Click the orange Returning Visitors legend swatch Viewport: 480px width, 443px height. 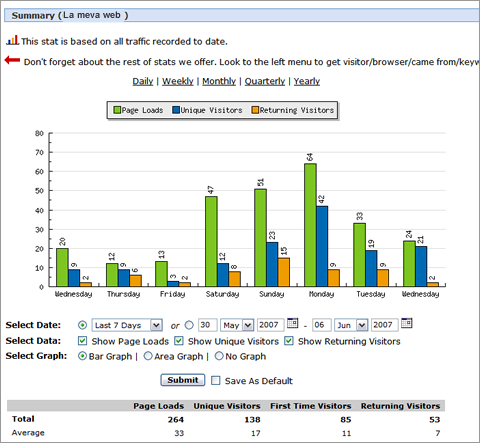[x=255, y=110]
